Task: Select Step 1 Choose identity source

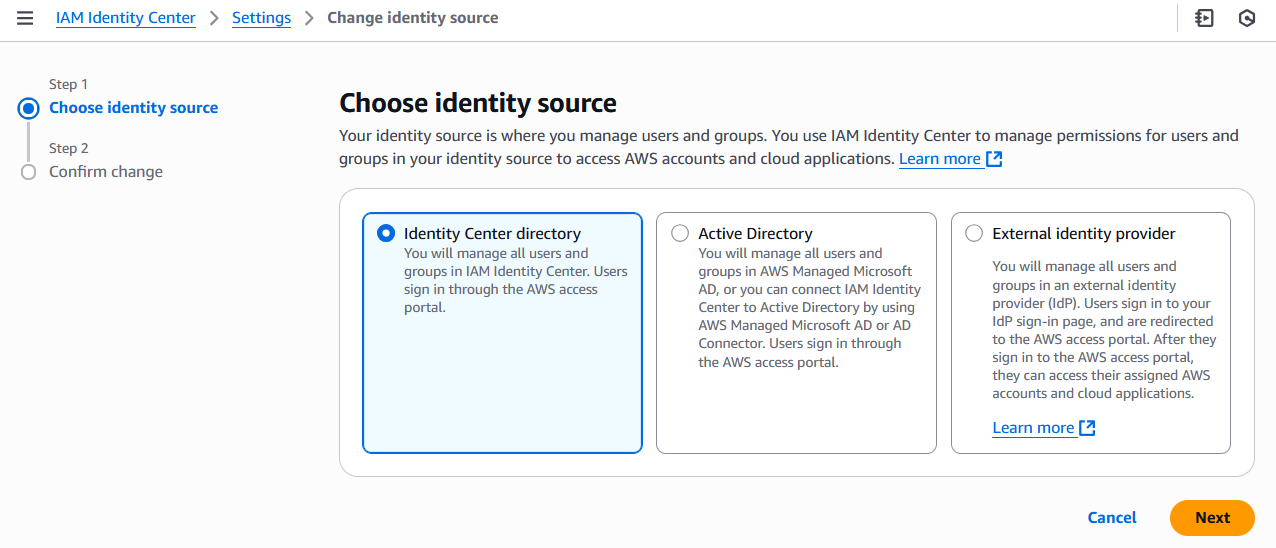Action: (133, 108)
